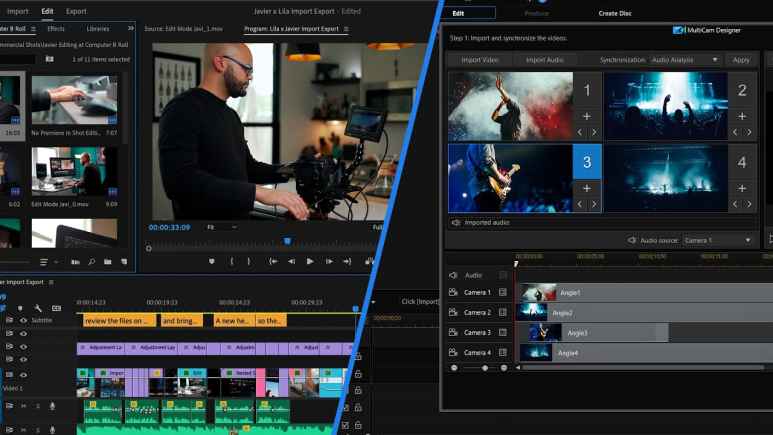Click the MultiCam timeline zoom slider handle
The height and width of the screenshot is (435, 773).
(485, 368)
